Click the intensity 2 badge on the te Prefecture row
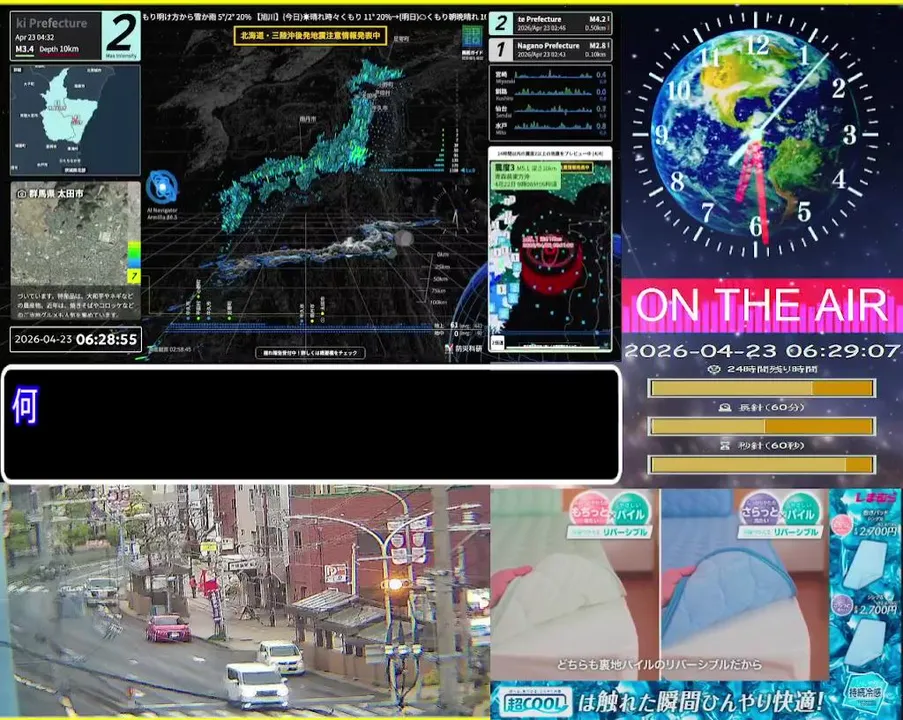The width and height of the screenshot is (903, 720). (501, 24)
